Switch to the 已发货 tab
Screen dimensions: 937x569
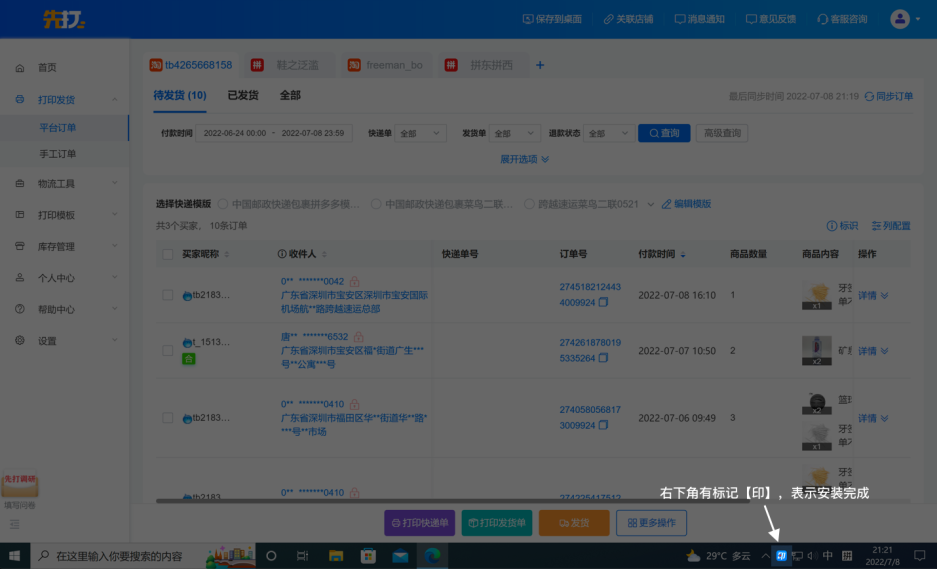pyautogui.click(x=242, y=96)
